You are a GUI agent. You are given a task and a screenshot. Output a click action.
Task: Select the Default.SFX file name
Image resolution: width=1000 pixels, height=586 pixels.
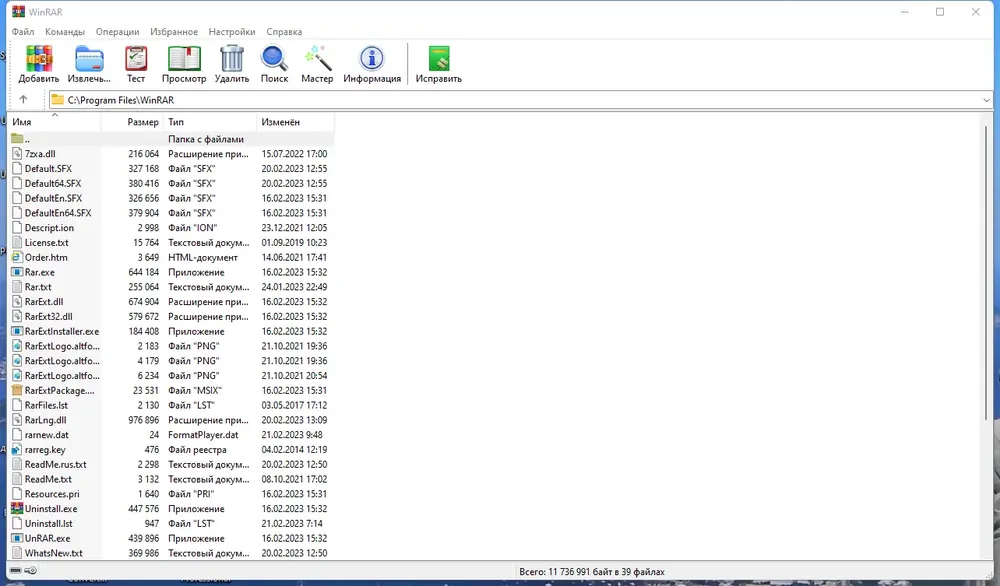point(48,168)
